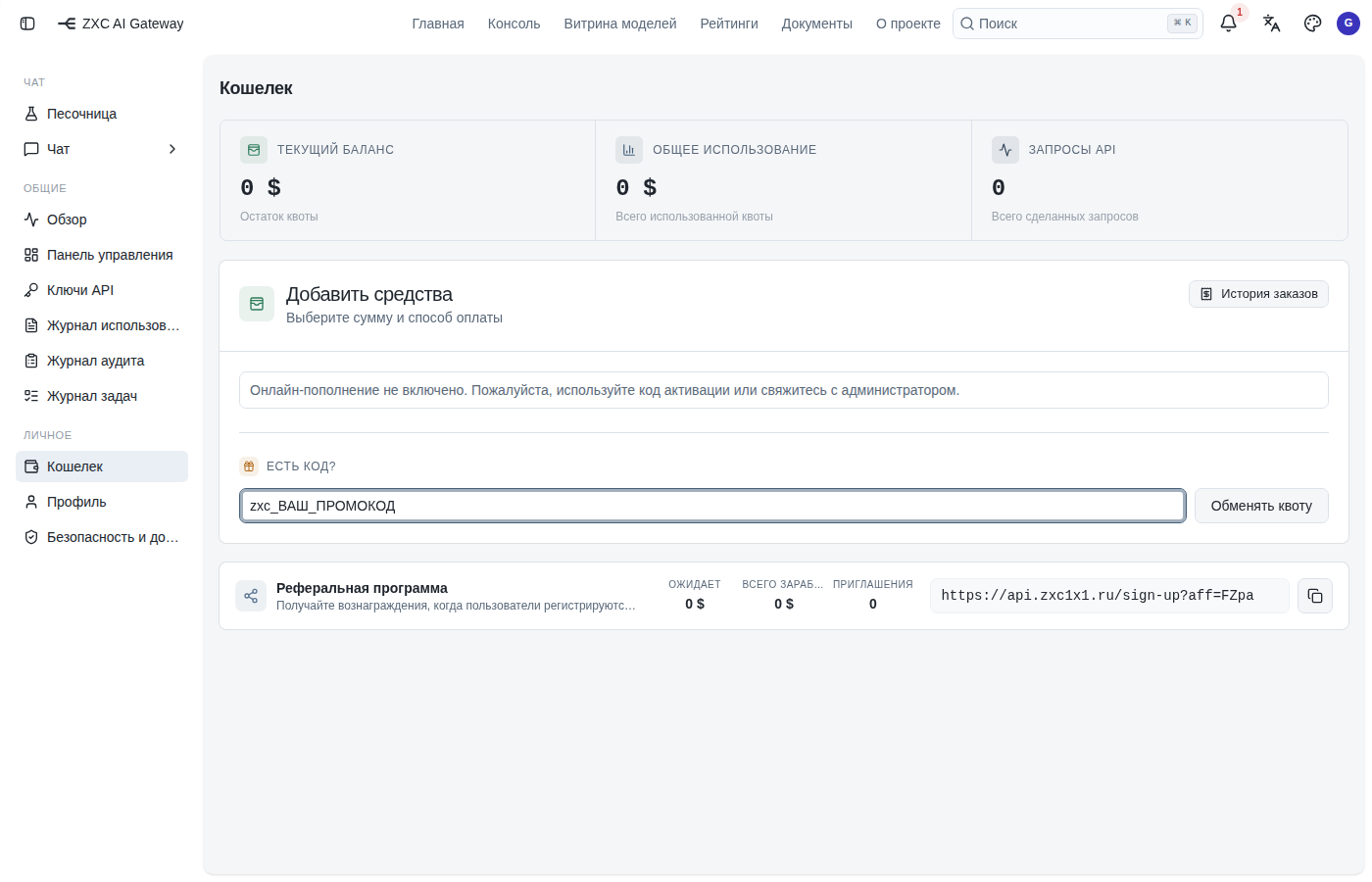The height and width of the screenshot is (882, 1372).
Task: Click the referral URL text field
Action: click(1109, 596)
